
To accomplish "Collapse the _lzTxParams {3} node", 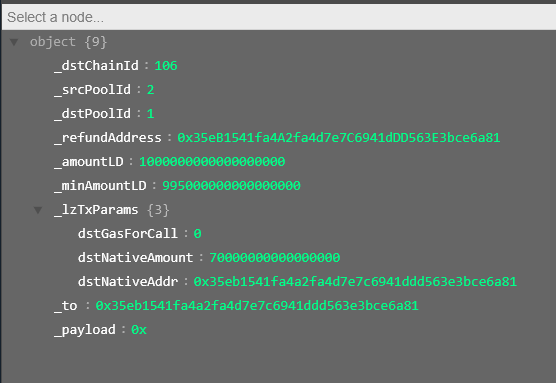I will (38, 210).
